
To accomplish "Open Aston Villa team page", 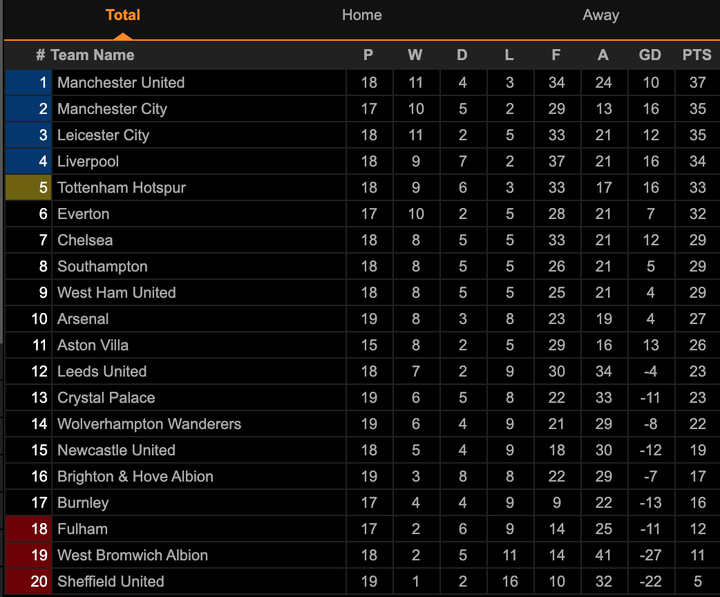I will [92, 345].
